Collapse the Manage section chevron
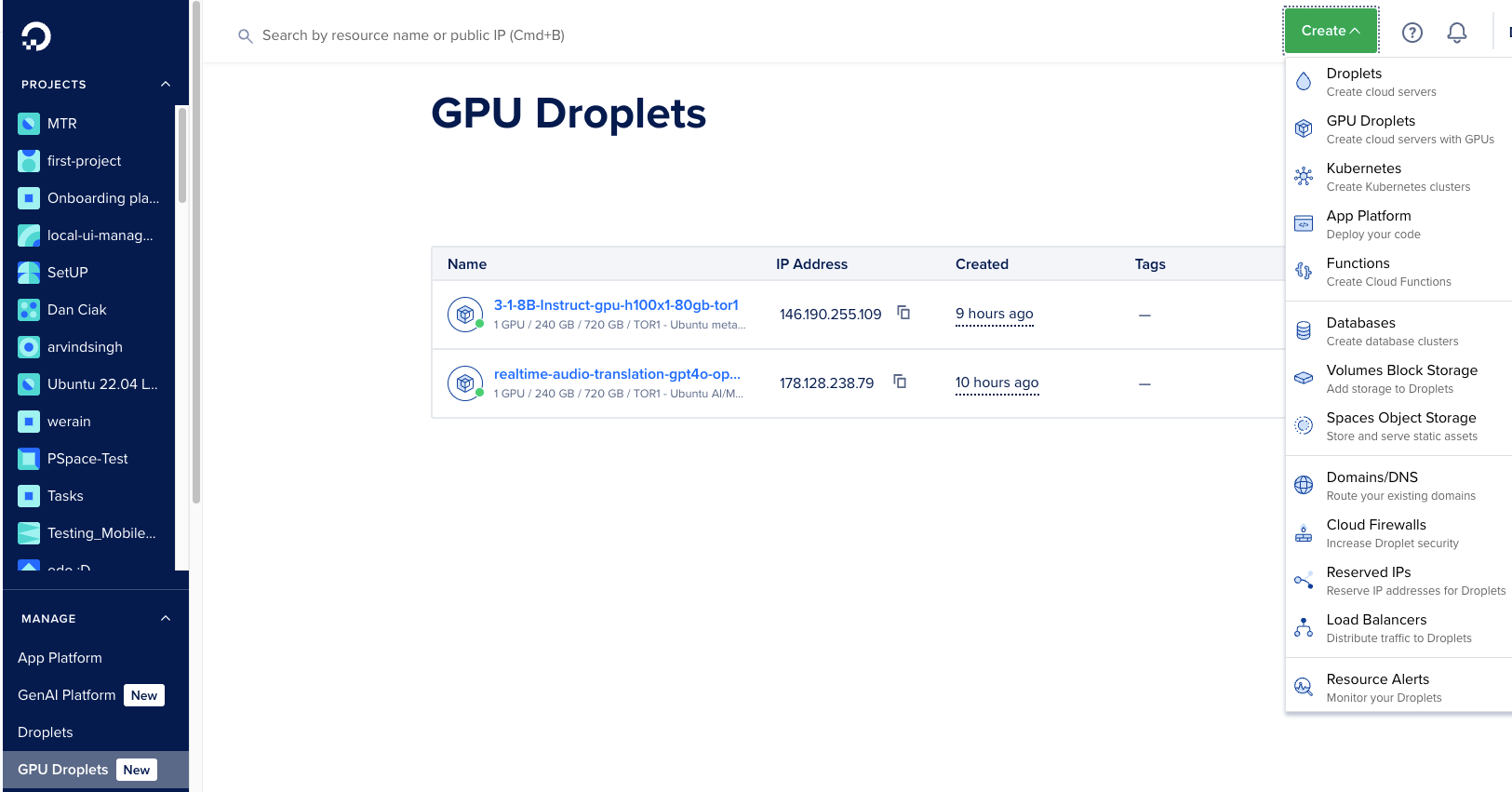The height and width of the screenshot is (792, 1512). (x=166, y=618)
